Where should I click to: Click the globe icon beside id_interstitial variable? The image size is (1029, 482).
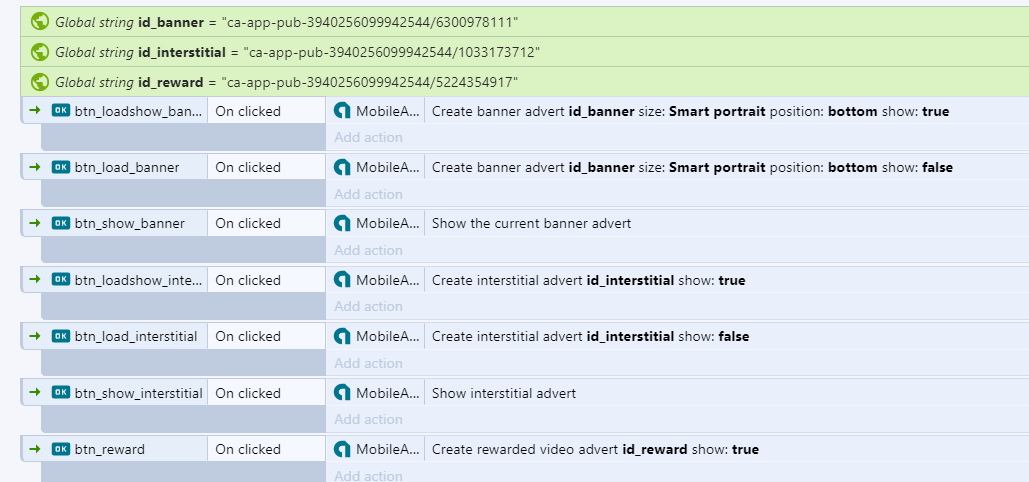coord(40,52)
